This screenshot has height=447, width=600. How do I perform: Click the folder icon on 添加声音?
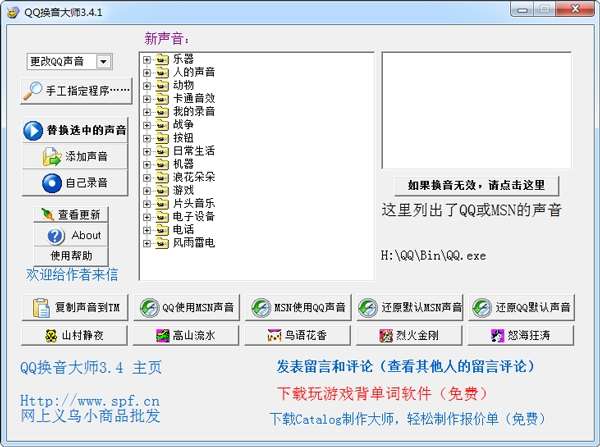[x=52, y=157]
